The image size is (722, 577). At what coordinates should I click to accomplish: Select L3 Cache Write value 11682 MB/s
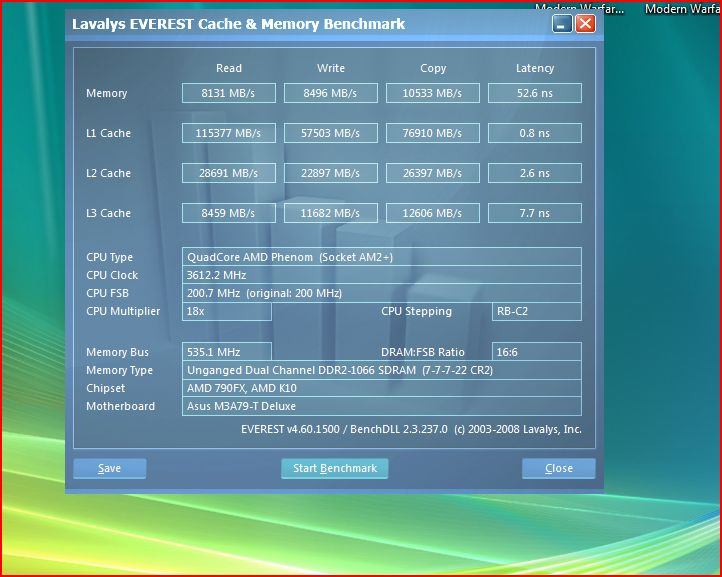[x=331, y=213]
